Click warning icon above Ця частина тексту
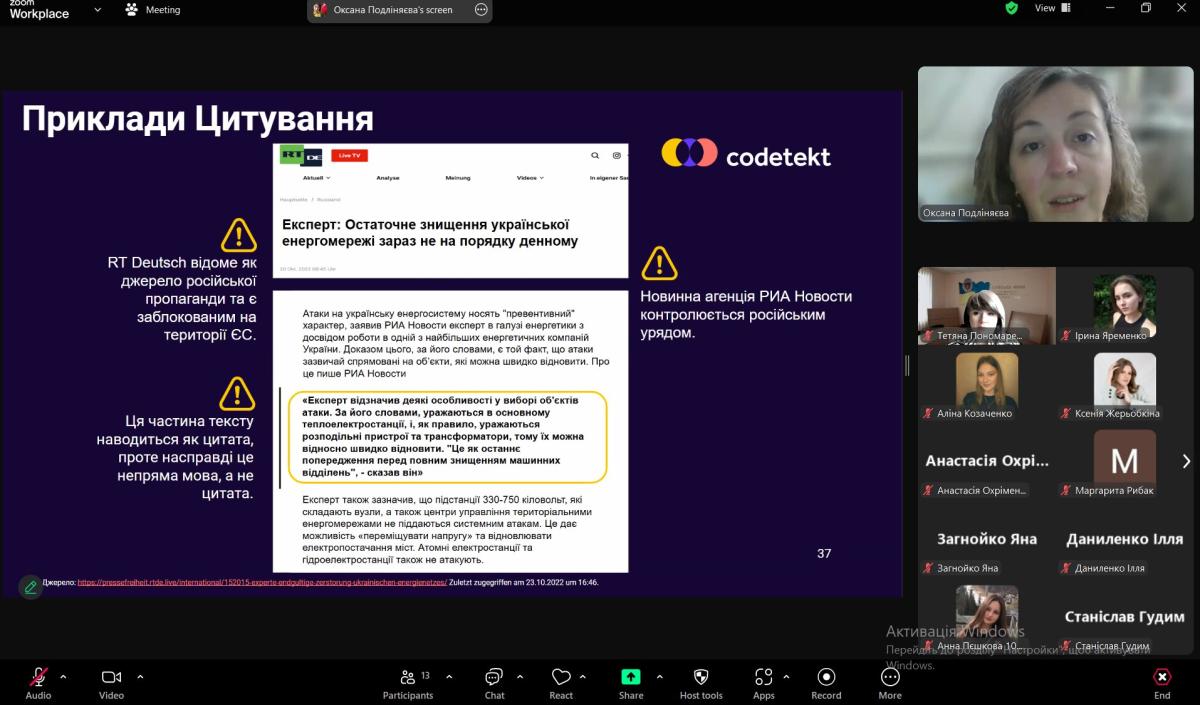This screenshot has width=1200, height=705. (x=238, y=393)
